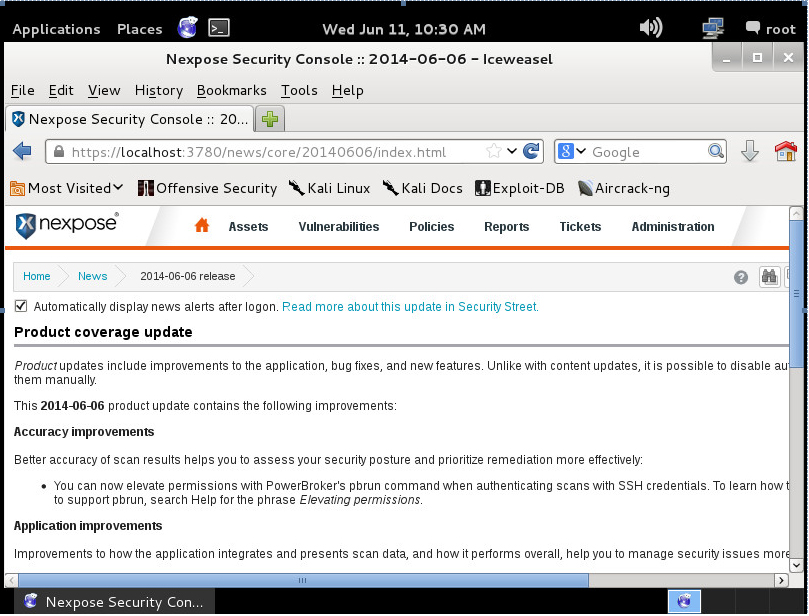Open the help question mark icon
The image size is (809, 616).
741,277
